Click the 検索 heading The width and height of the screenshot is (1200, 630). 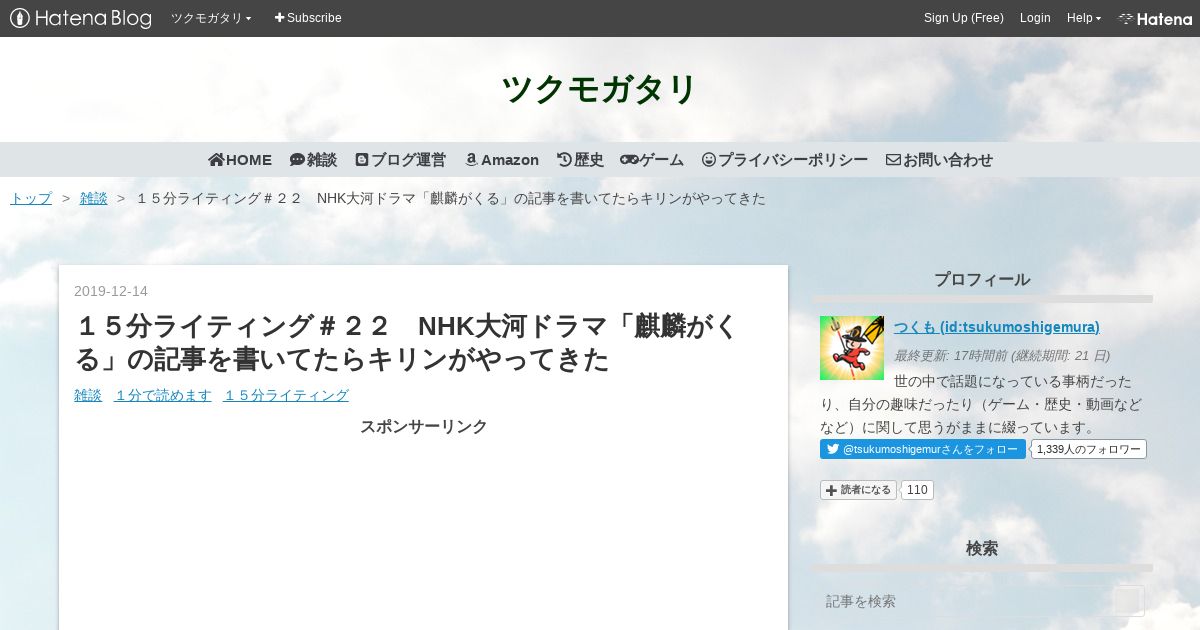[982, 549]
